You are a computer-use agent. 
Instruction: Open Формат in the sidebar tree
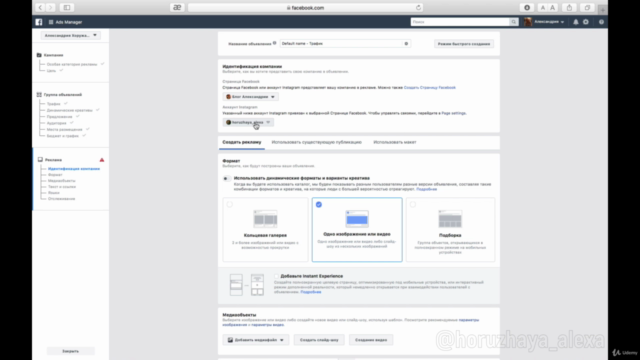coord(55,175)
